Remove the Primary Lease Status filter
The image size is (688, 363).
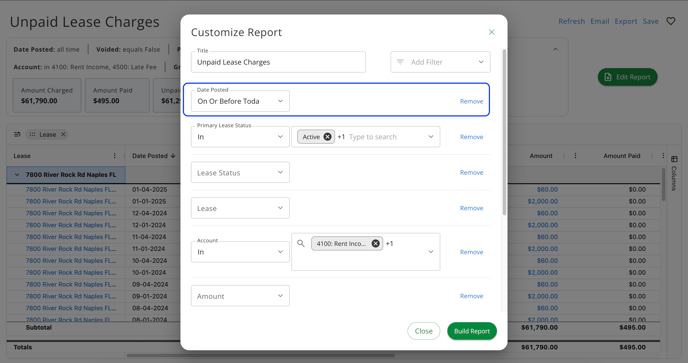coord(471,137)
